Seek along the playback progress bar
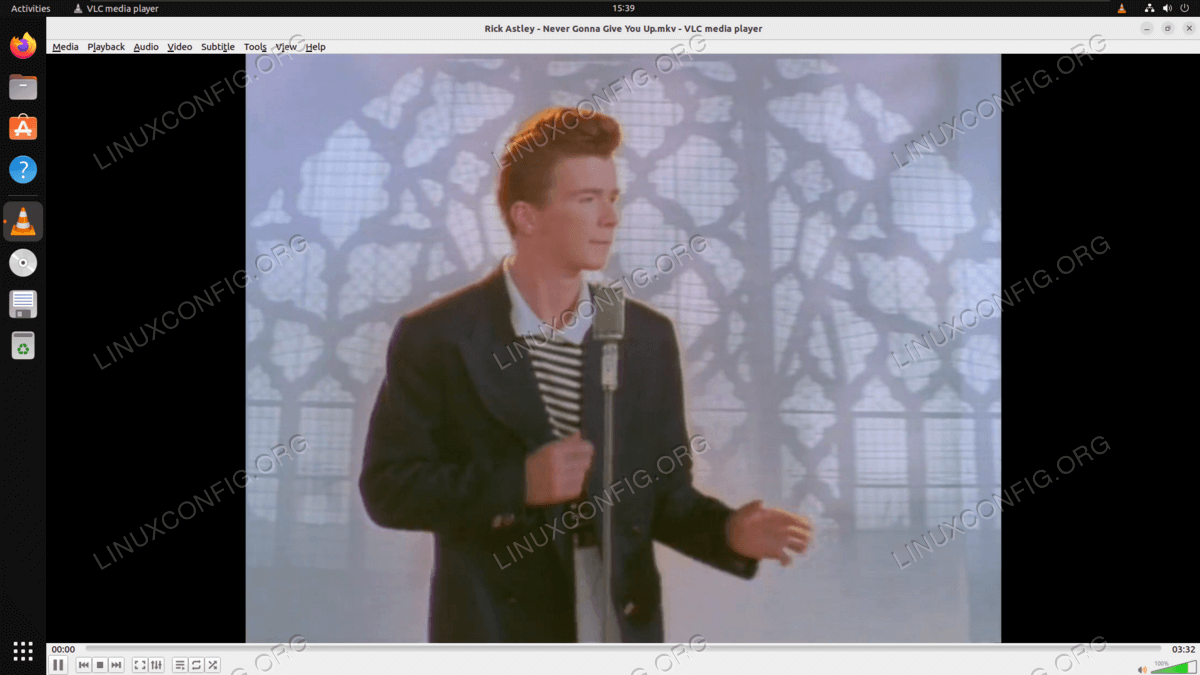Image resolution: width=1200 pixels, height=675 pixels. click(x=623, y=649)
